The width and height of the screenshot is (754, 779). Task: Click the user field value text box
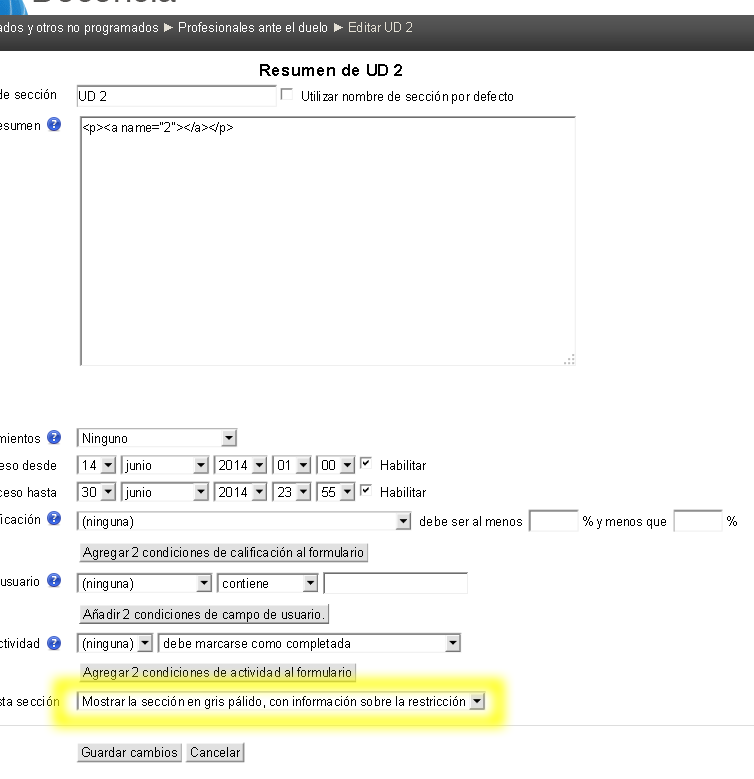(395, 583)
